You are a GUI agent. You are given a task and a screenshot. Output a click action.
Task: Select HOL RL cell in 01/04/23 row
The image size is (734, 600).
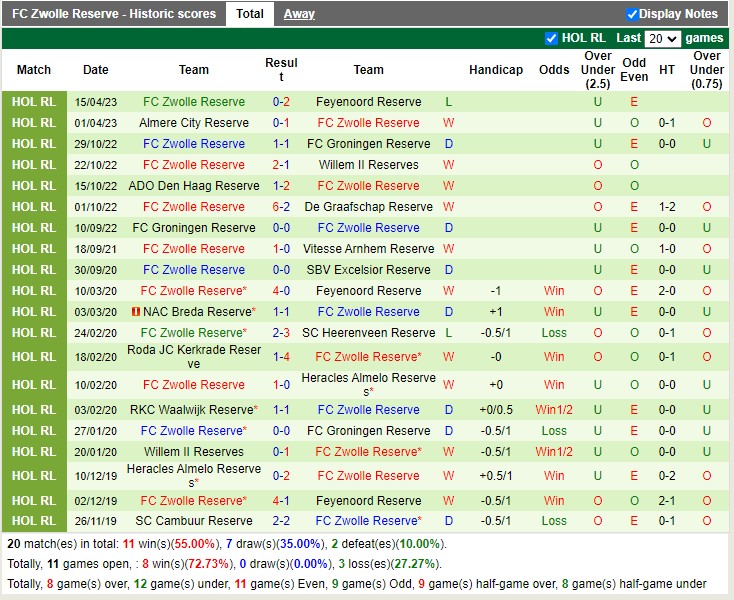[x=34, y=123]
